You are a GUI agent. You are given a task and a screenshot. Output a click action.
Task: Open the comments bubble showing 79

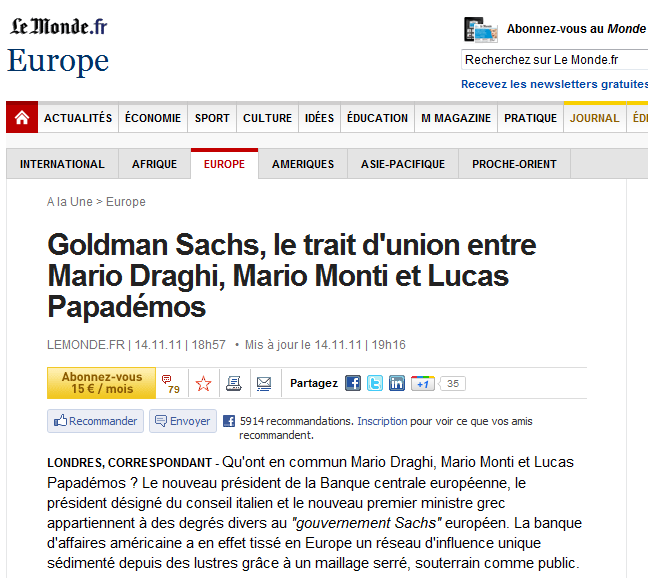170,383
